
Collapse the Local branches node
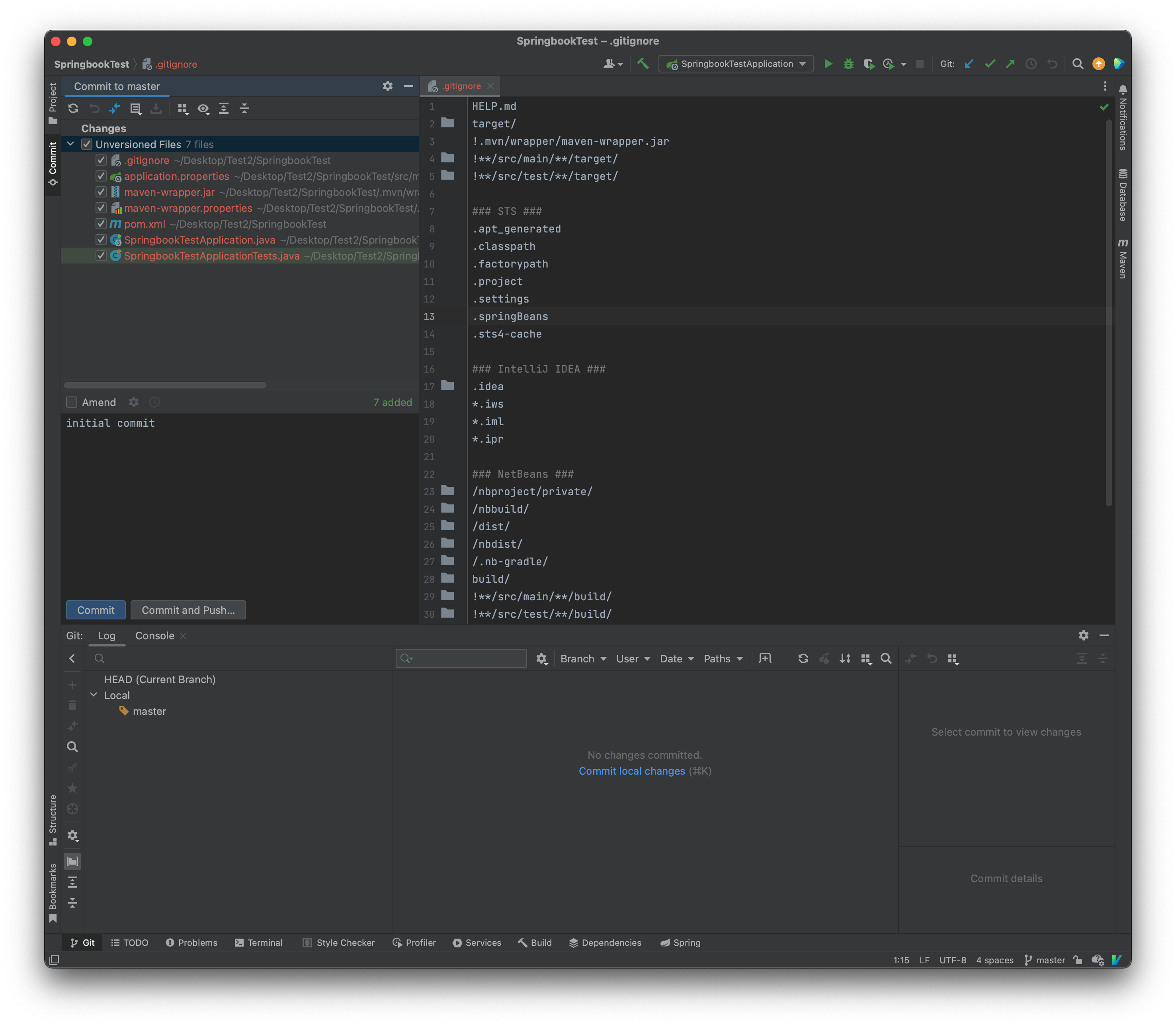click(x=94, y=695)
